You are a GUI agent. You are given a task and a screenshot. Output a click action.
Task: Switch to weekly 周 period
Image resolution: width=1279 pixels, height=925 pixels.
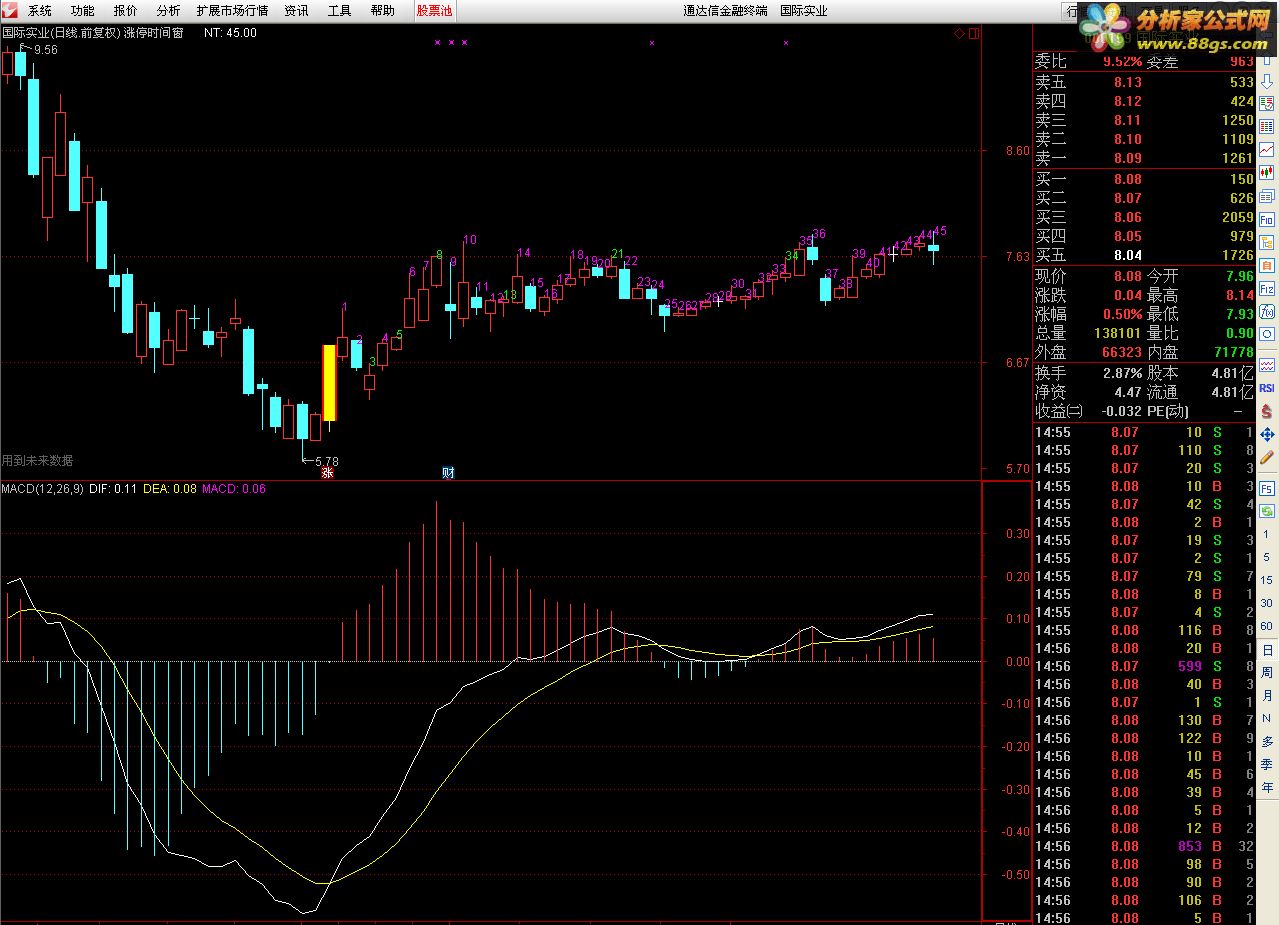pos(1267,672)
